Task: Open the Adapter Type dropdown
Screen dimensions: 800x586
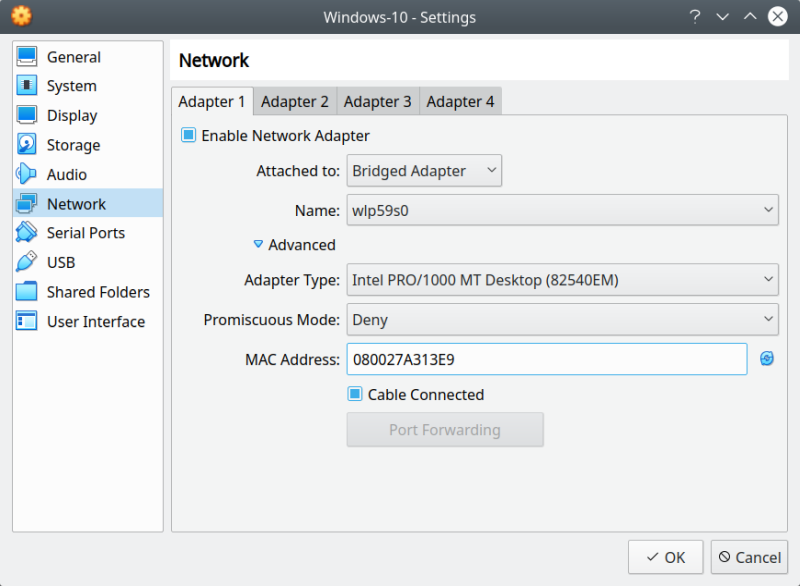Action: pos(562,280)
